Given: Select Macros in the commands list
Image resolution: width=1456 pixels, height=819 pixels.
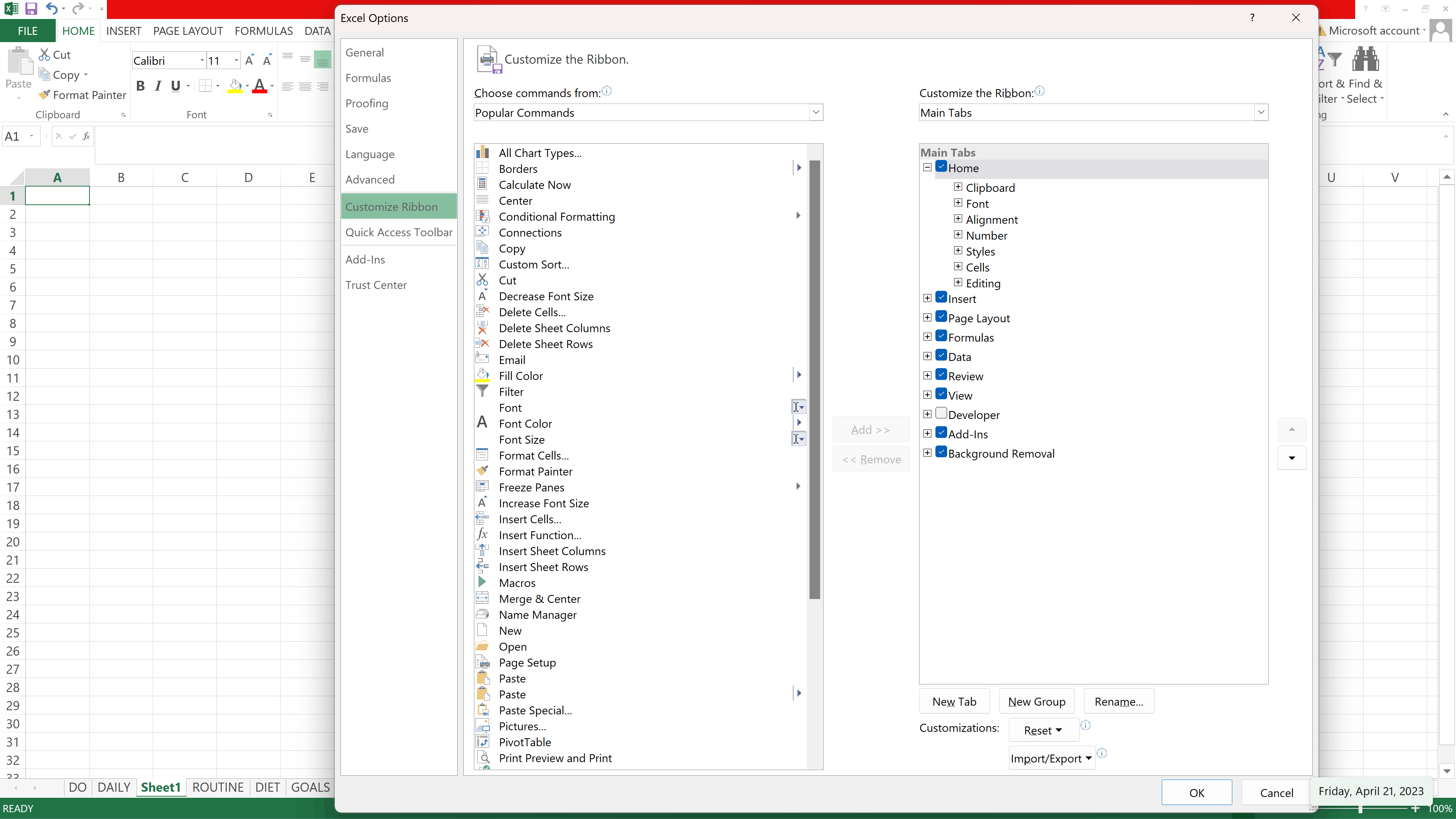Looking at the screenshot, I should point(516,583).
